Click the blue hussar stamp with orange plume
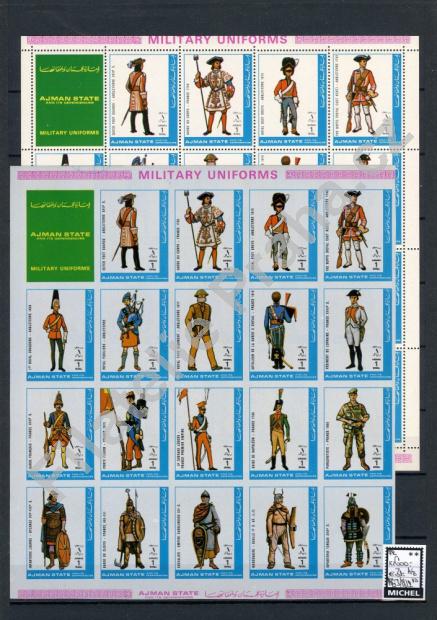Screen dimensions: 437x620 point(283,335)
